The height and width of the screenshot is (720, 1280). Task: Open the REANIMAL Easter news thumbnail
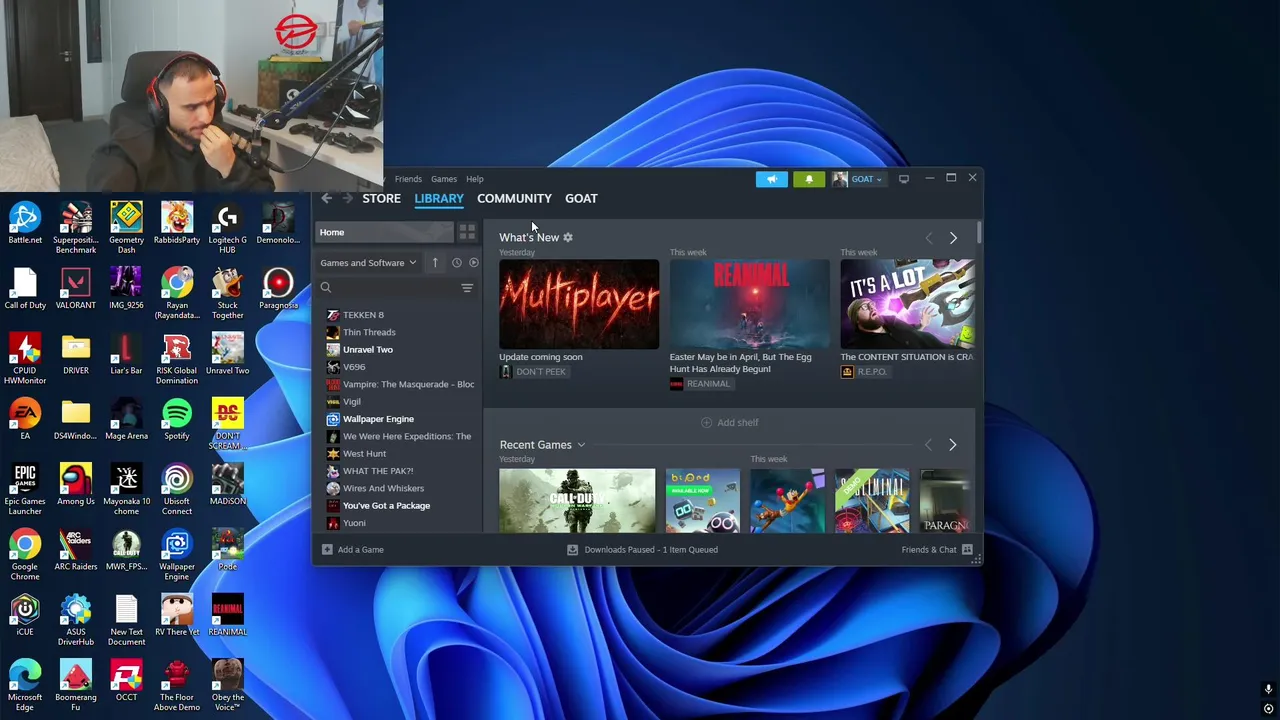click(x=749, y=304)
